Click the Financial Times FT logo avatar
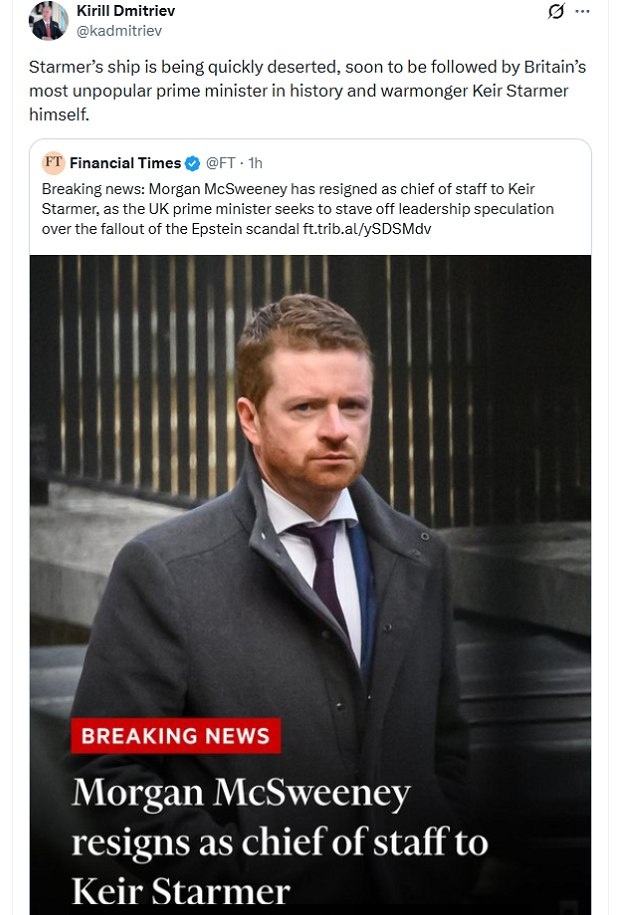623x915 pixels. (x=53, y=162)
